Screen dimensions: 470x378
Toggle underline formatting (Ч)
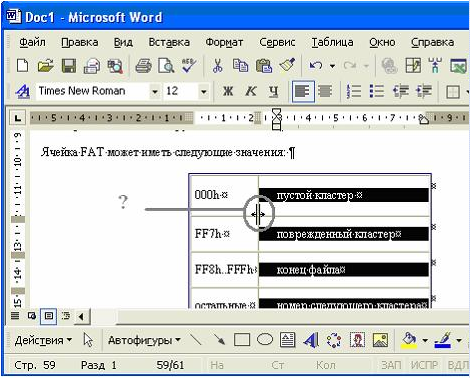point(273,91)
